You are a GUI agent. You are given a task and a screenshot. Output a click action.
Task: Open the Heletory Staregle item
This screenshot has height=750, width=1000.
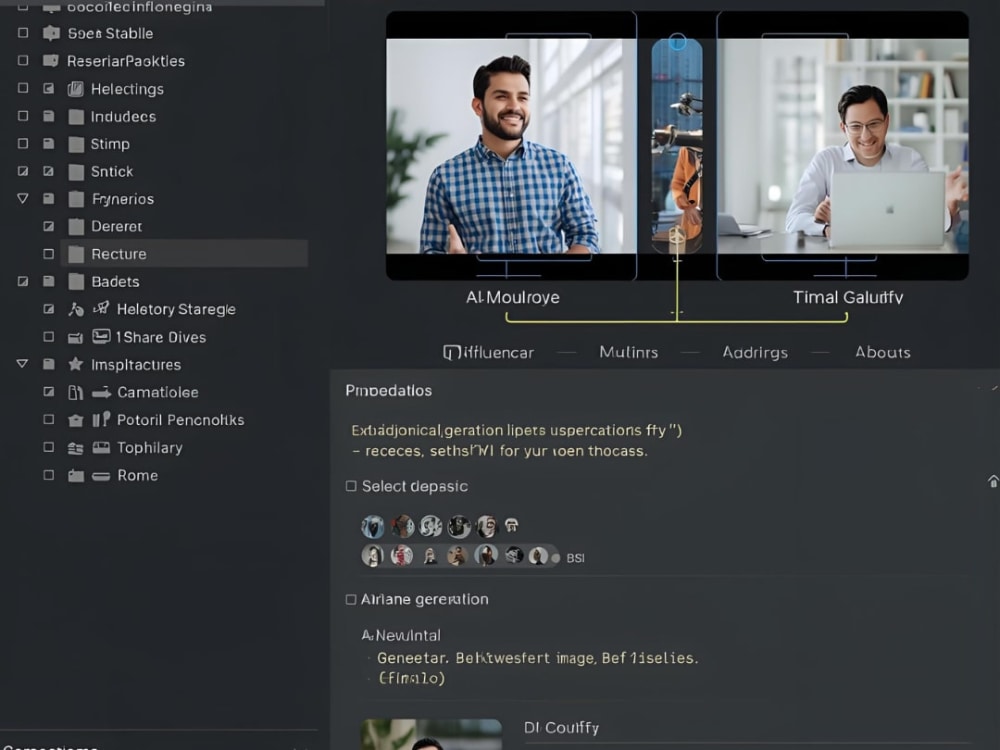click(176, 309)
